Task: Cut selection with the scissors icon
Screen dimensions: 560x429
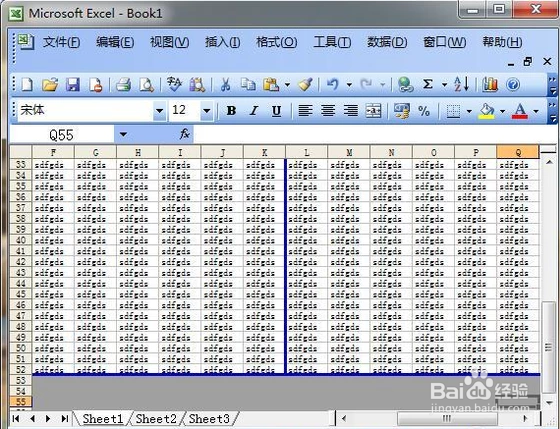Action: (225, 85)
